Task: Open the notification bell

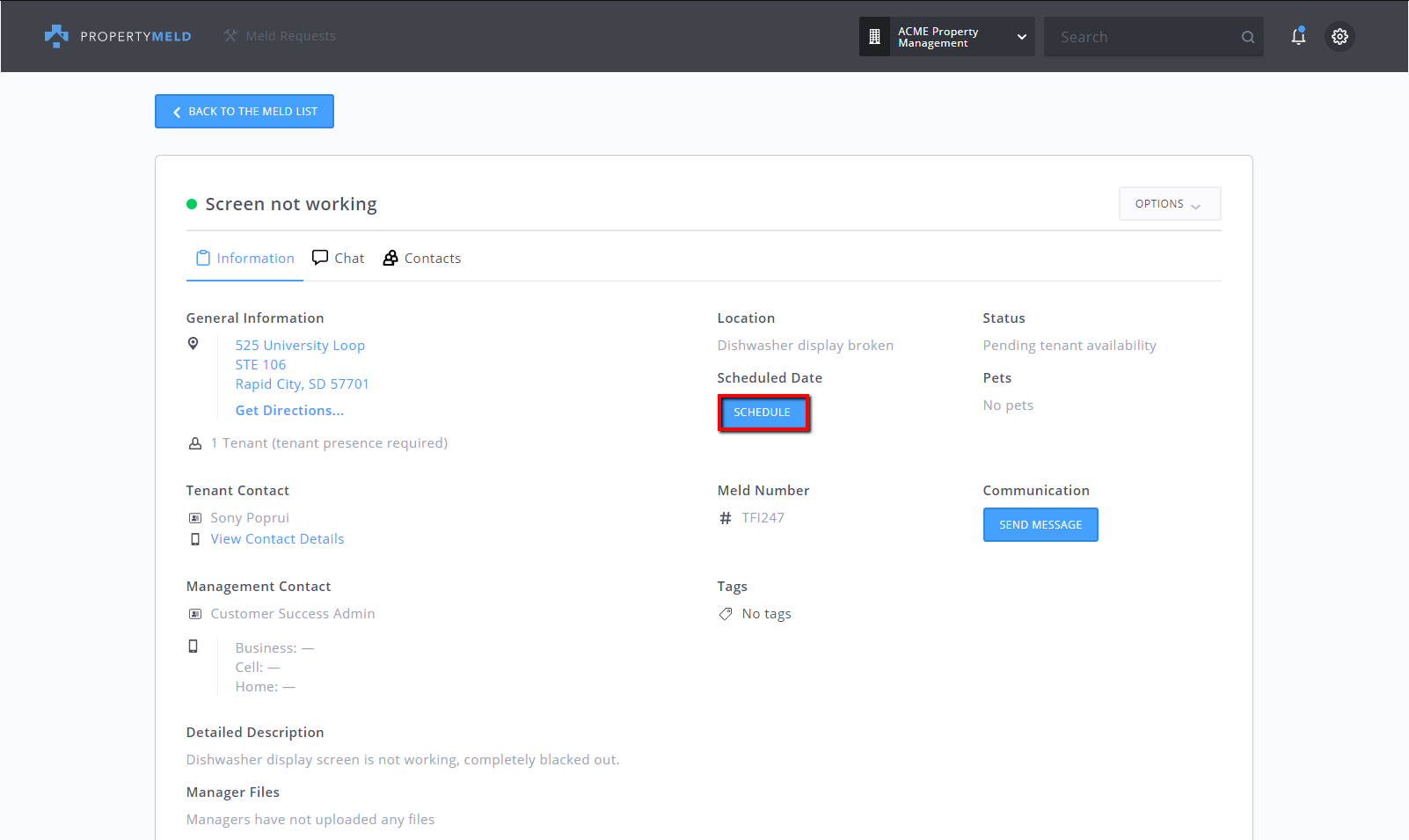Action: (x=1299, y=36)
